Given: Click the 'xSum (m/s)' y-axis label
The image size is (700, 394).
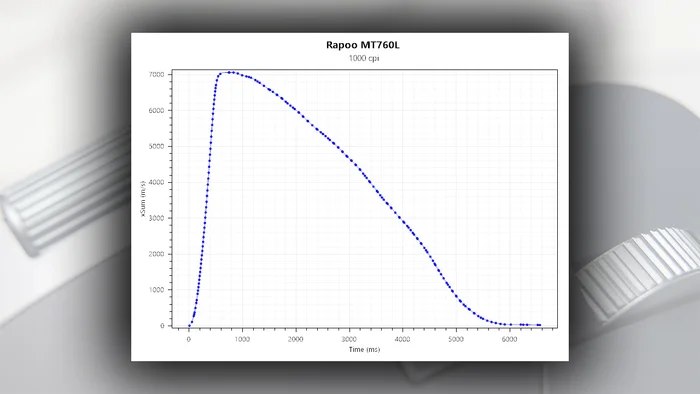Looking at the screenshot, I should [143, 199].
